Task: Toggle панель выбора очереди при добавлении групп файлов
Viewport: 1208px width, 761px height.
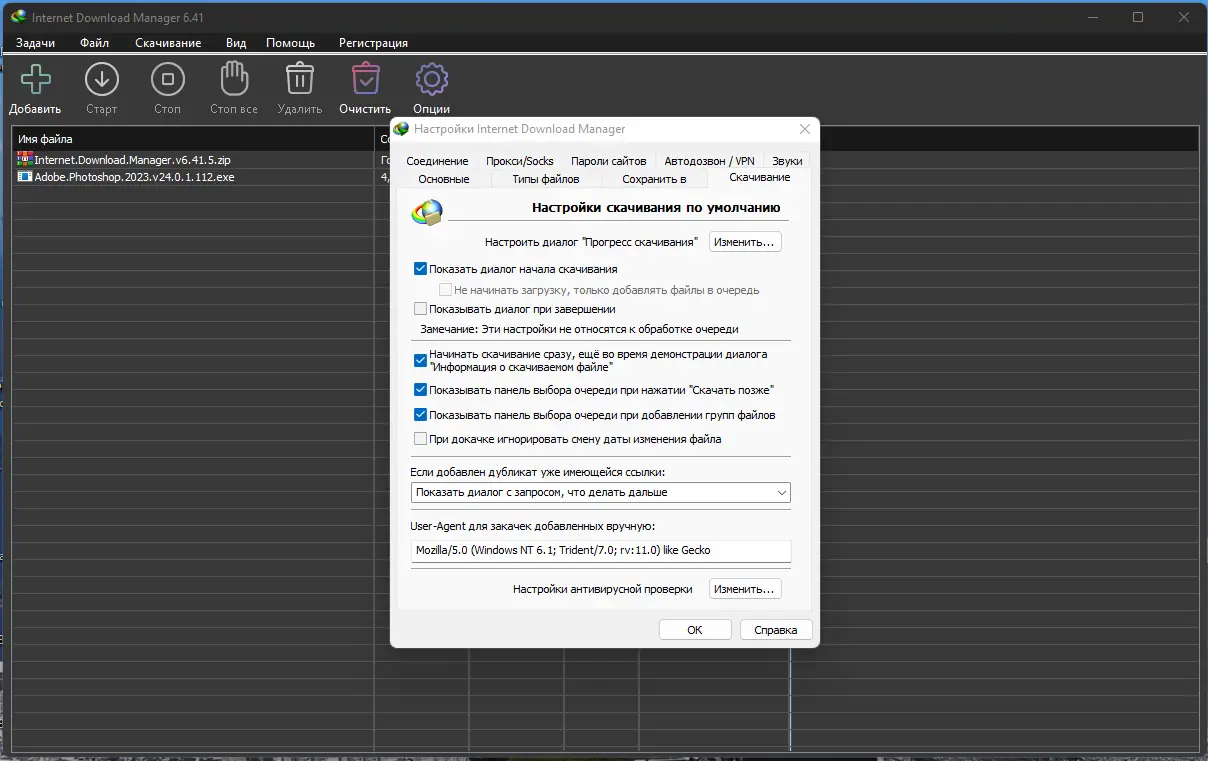Action: tap(420, 414)
